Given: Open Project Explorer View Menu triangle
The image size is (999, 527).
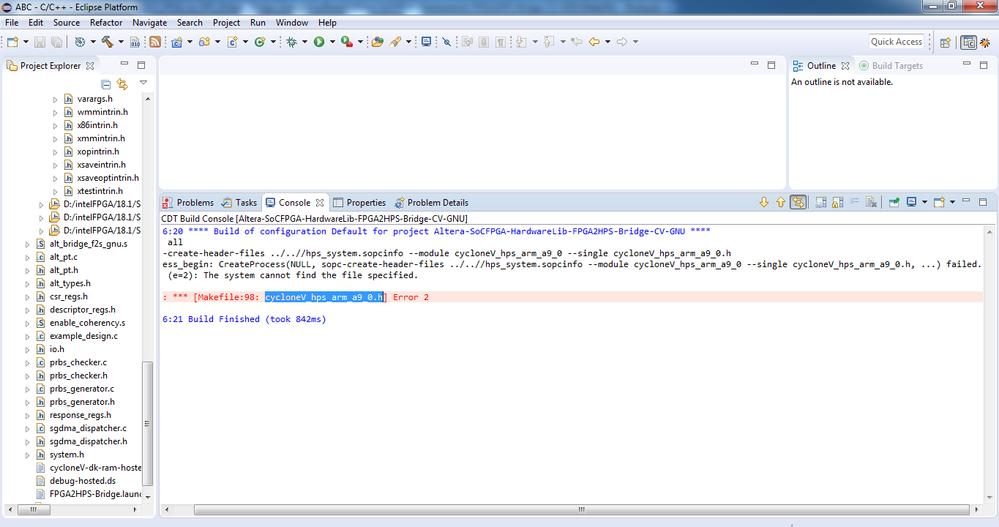Looking at the screenshot, I should point(143,83).
